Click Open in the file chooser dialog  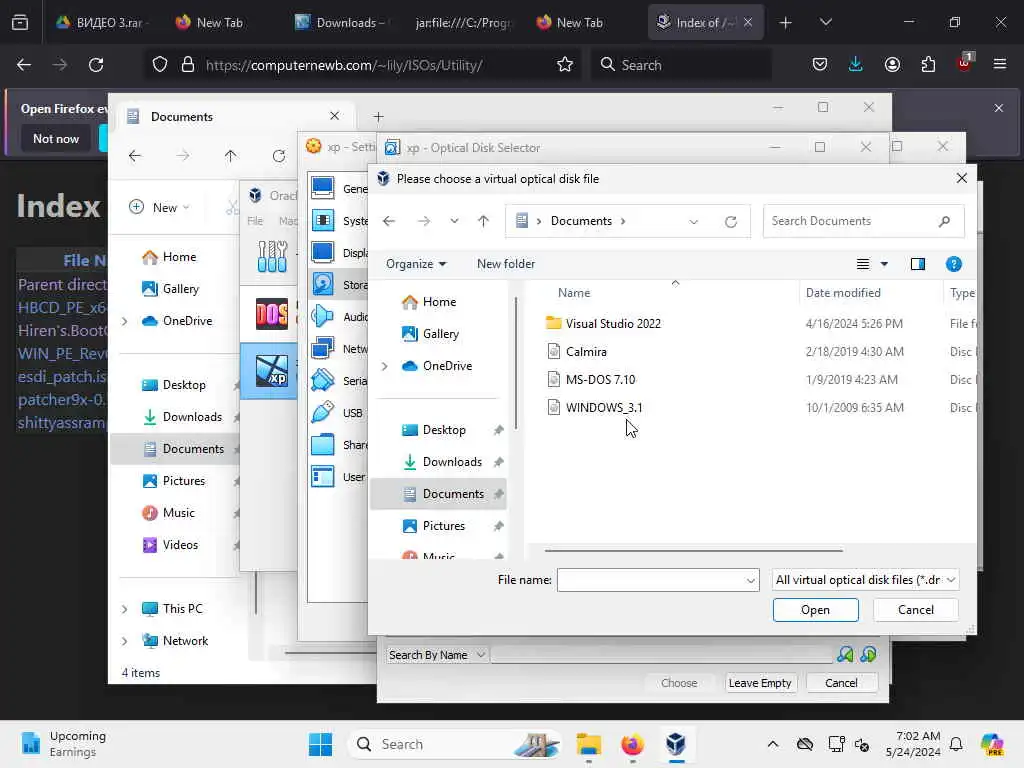[815, 609]
